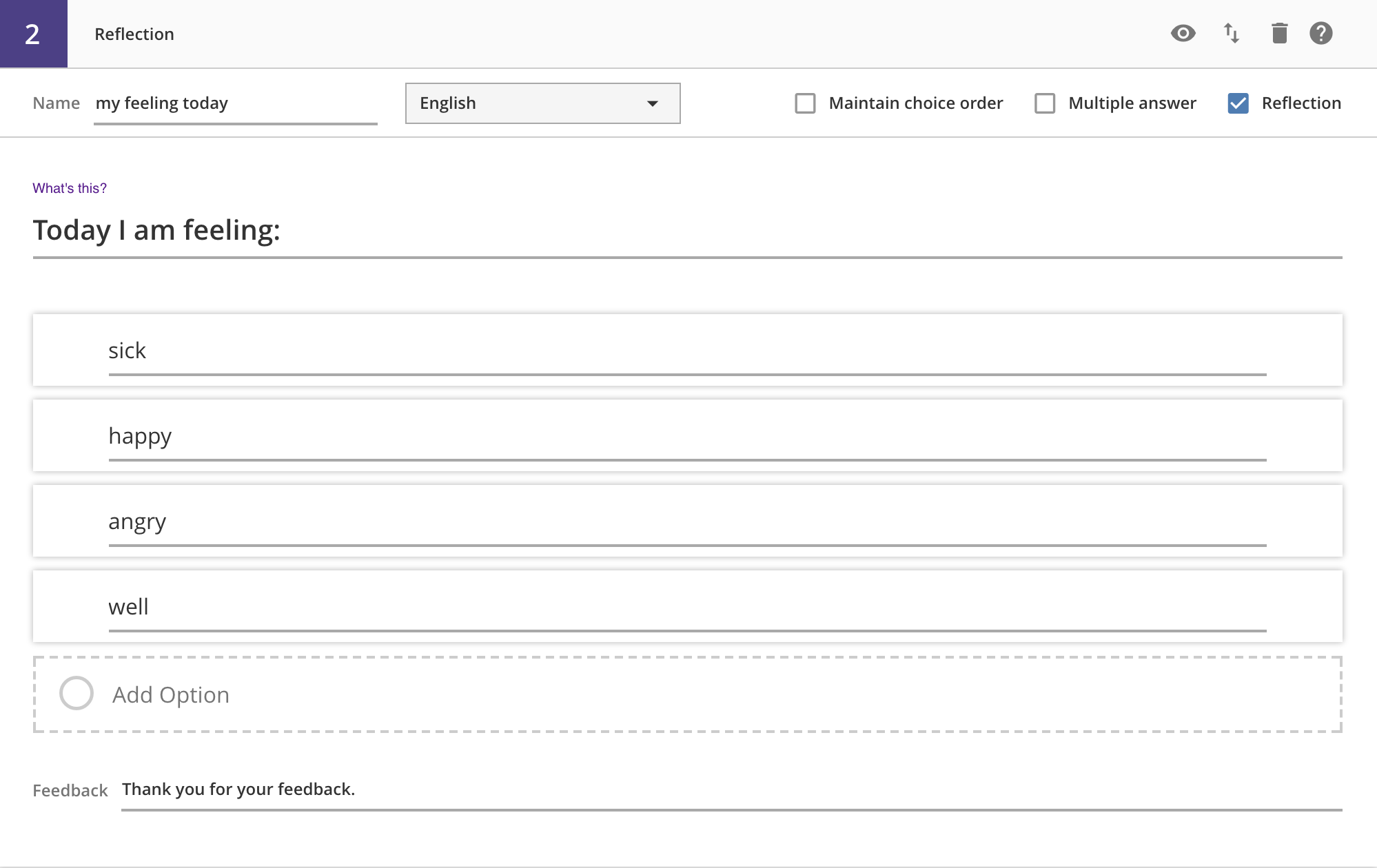
Task: Enable Maintain choice order checkbox
Action: tap(805, 103)
